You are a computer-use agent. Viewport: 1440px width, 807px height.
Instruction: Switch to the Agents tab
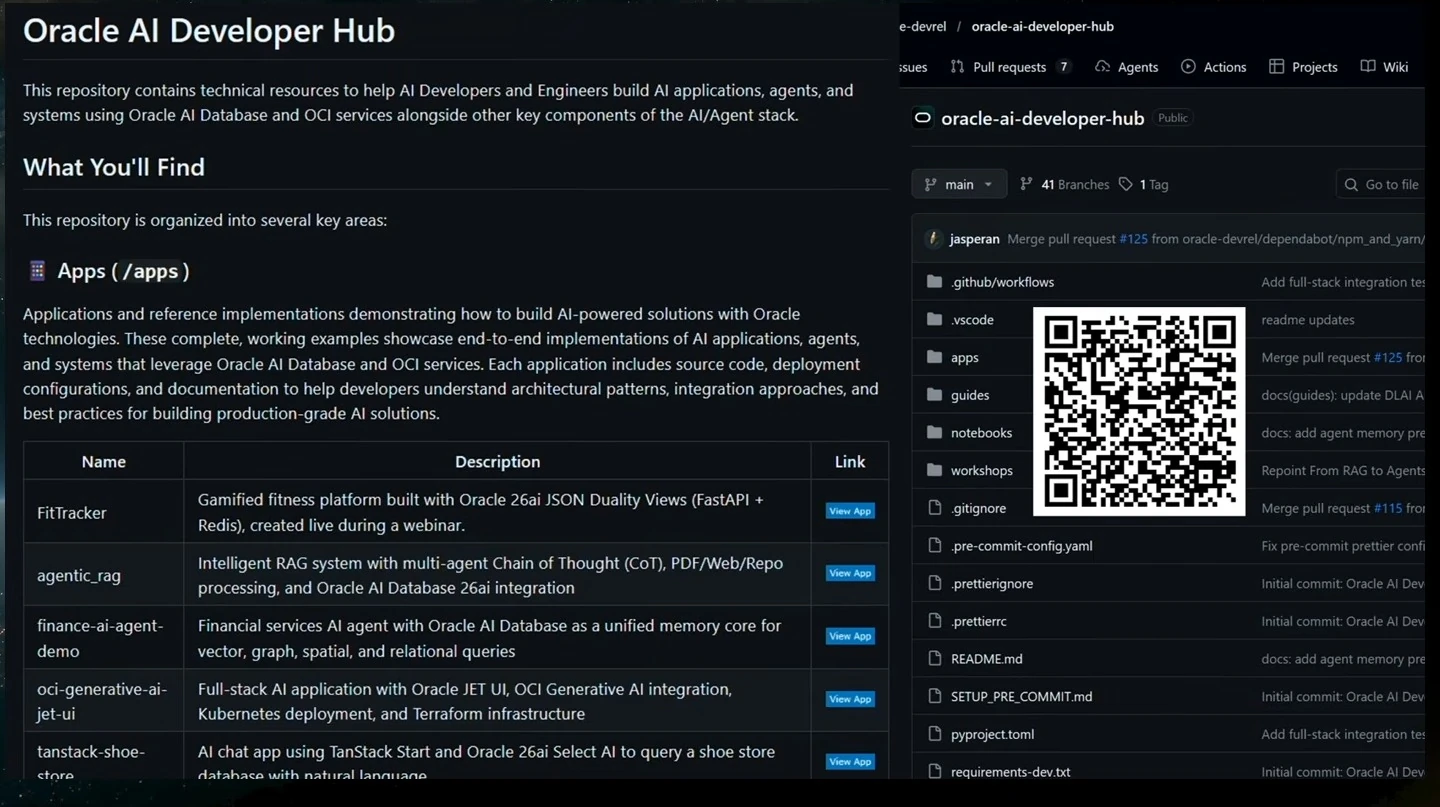click(x=1127, y=67)
